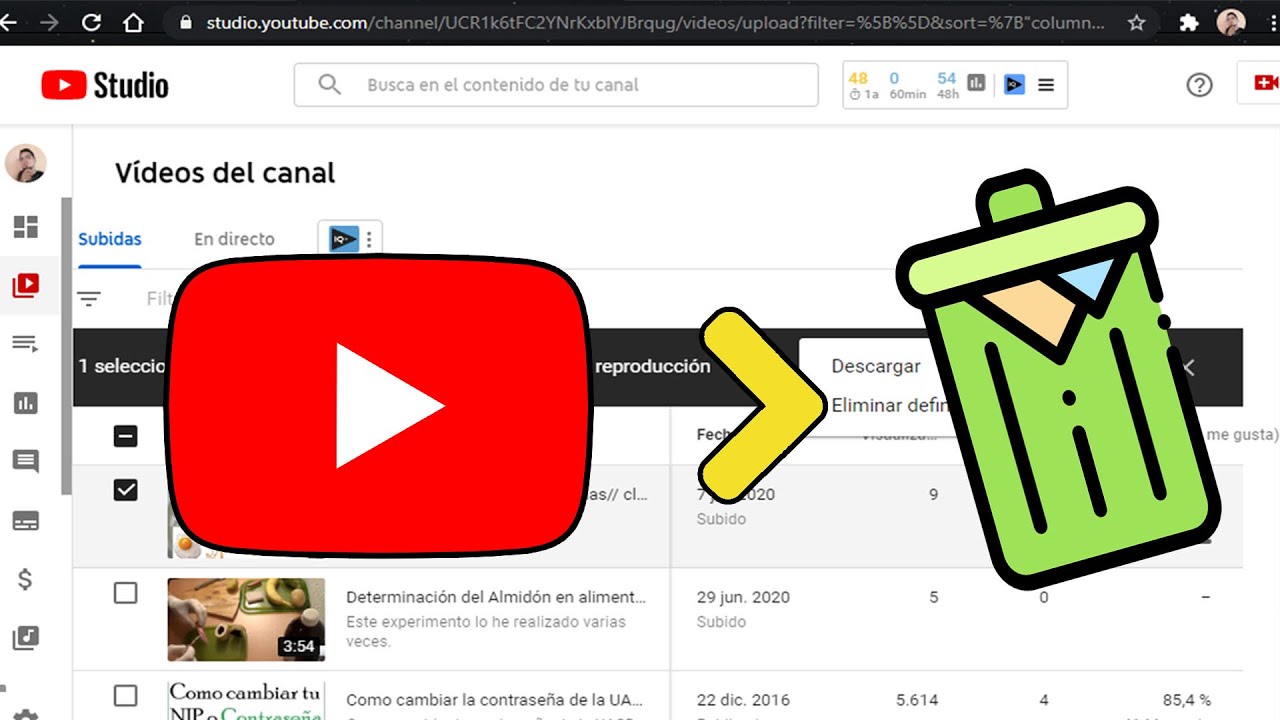Image resolution: width=1280 pixels, height=720 pixels.
Task: Click the bar chart icon in stats widget
Action: 977,85
